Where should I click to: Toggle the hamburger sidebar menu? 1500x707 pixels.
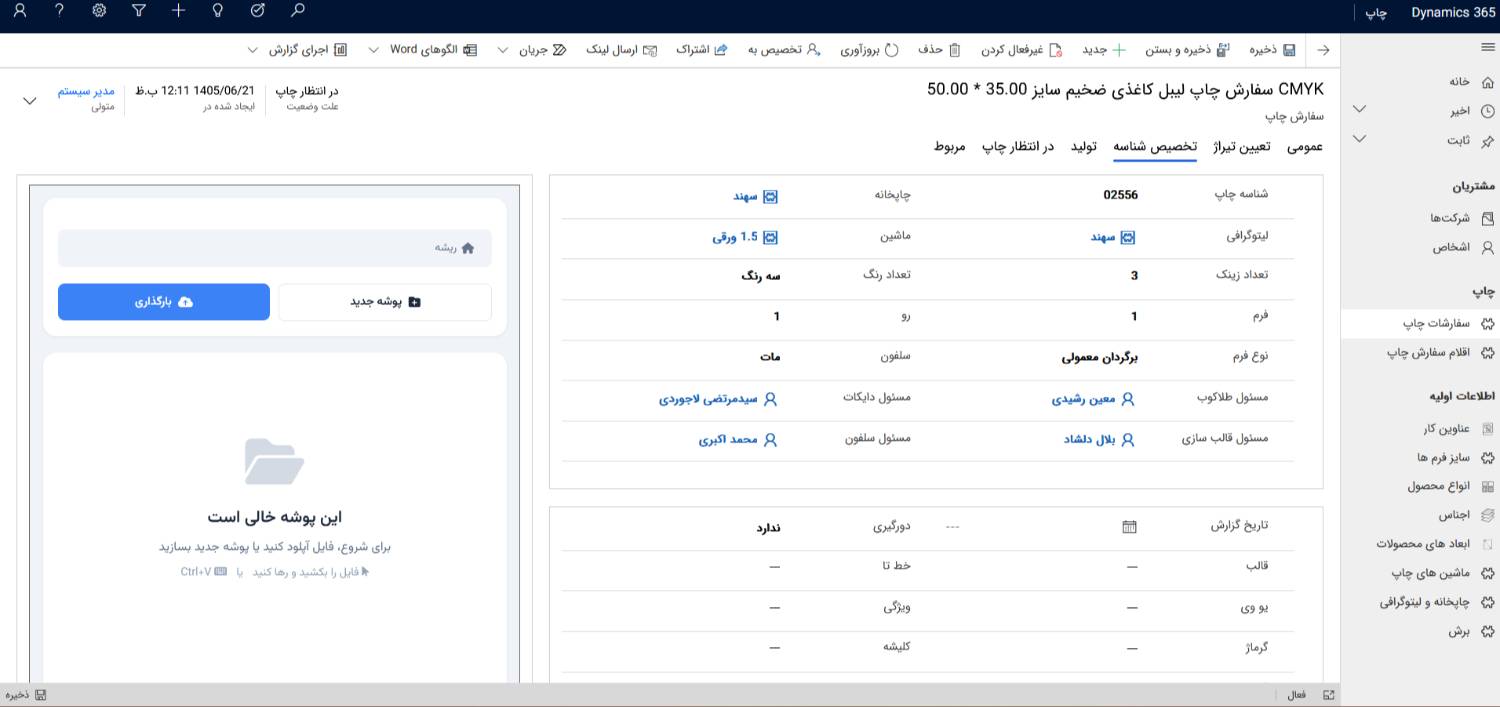click(x=1487, y=48)
